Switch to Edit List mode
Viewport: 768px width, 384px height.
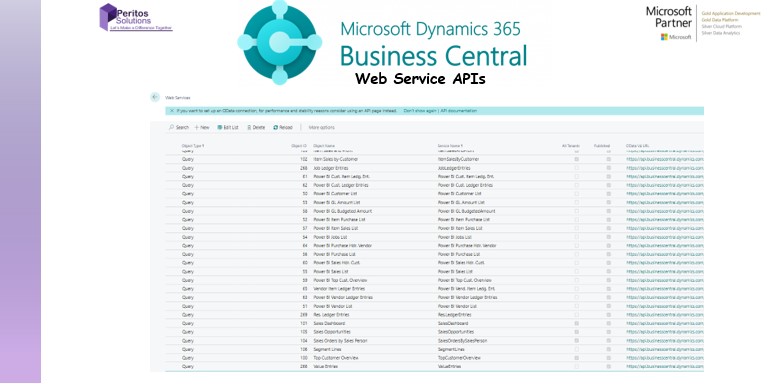228,127
